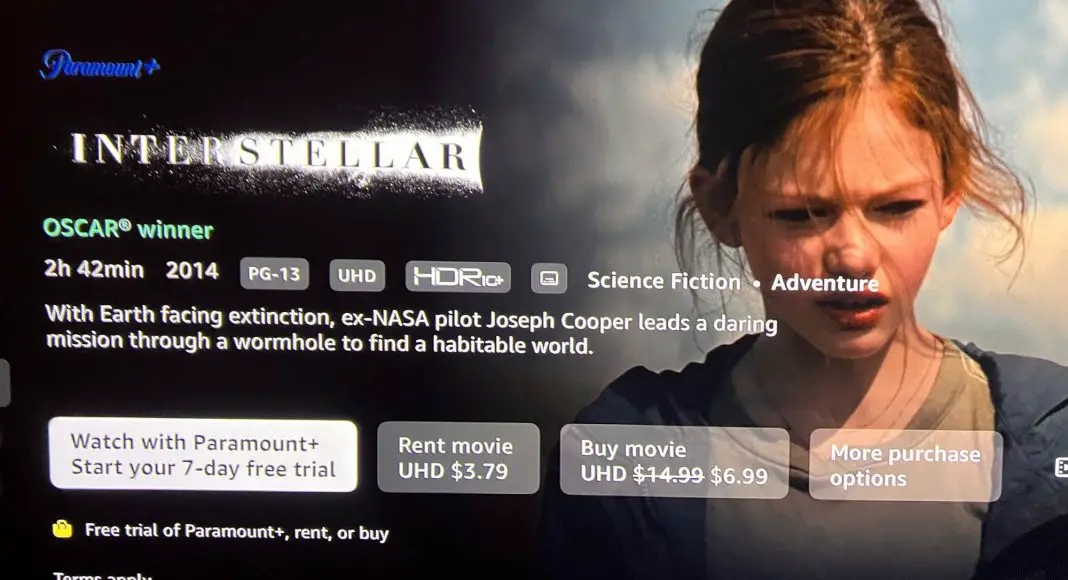This screenshot has width=1068, height=580.
Task: Buy movie in UHD for $6.99
Action: click(674, 462)
